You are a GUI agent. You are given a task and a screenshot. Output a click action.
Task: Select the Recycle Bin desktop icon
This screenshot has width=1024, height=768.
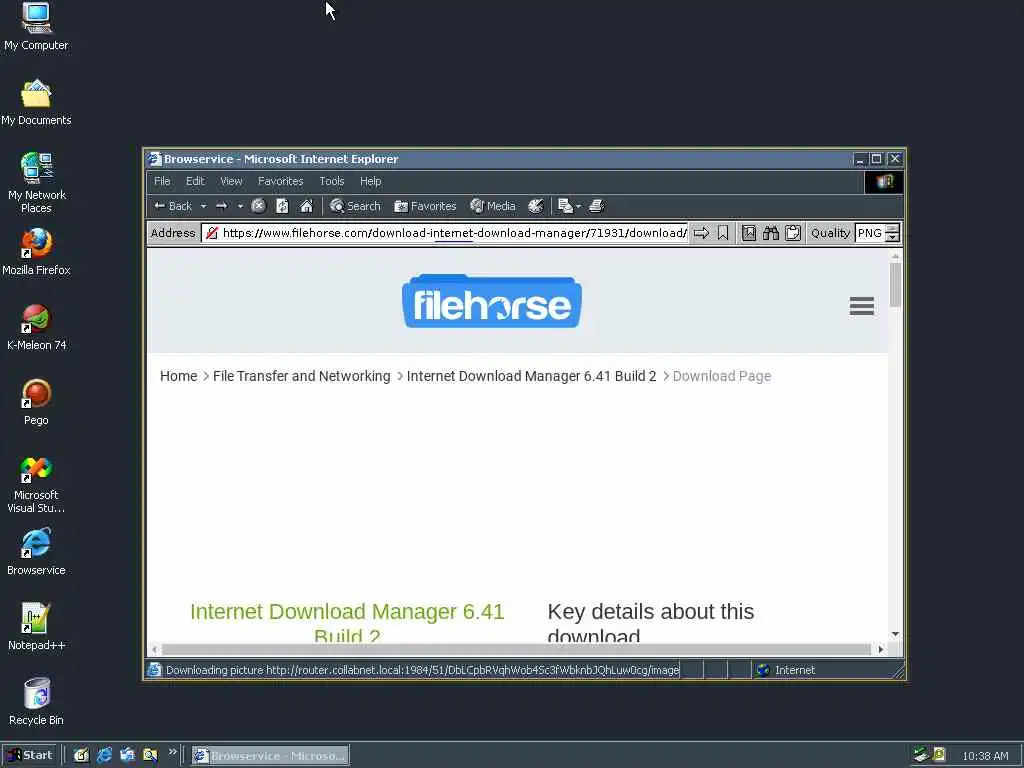click(36, 703)
